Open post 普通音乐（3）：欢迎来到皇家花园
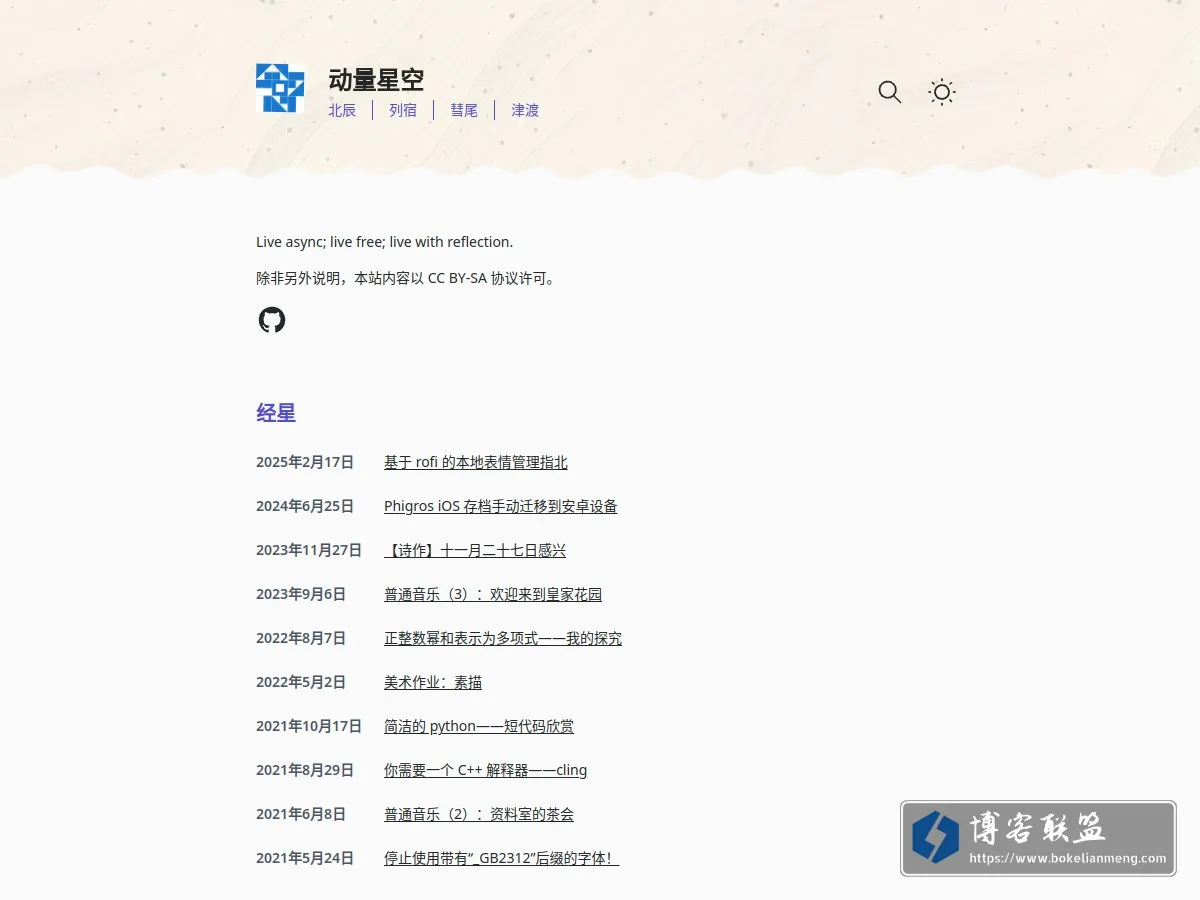 493,594
